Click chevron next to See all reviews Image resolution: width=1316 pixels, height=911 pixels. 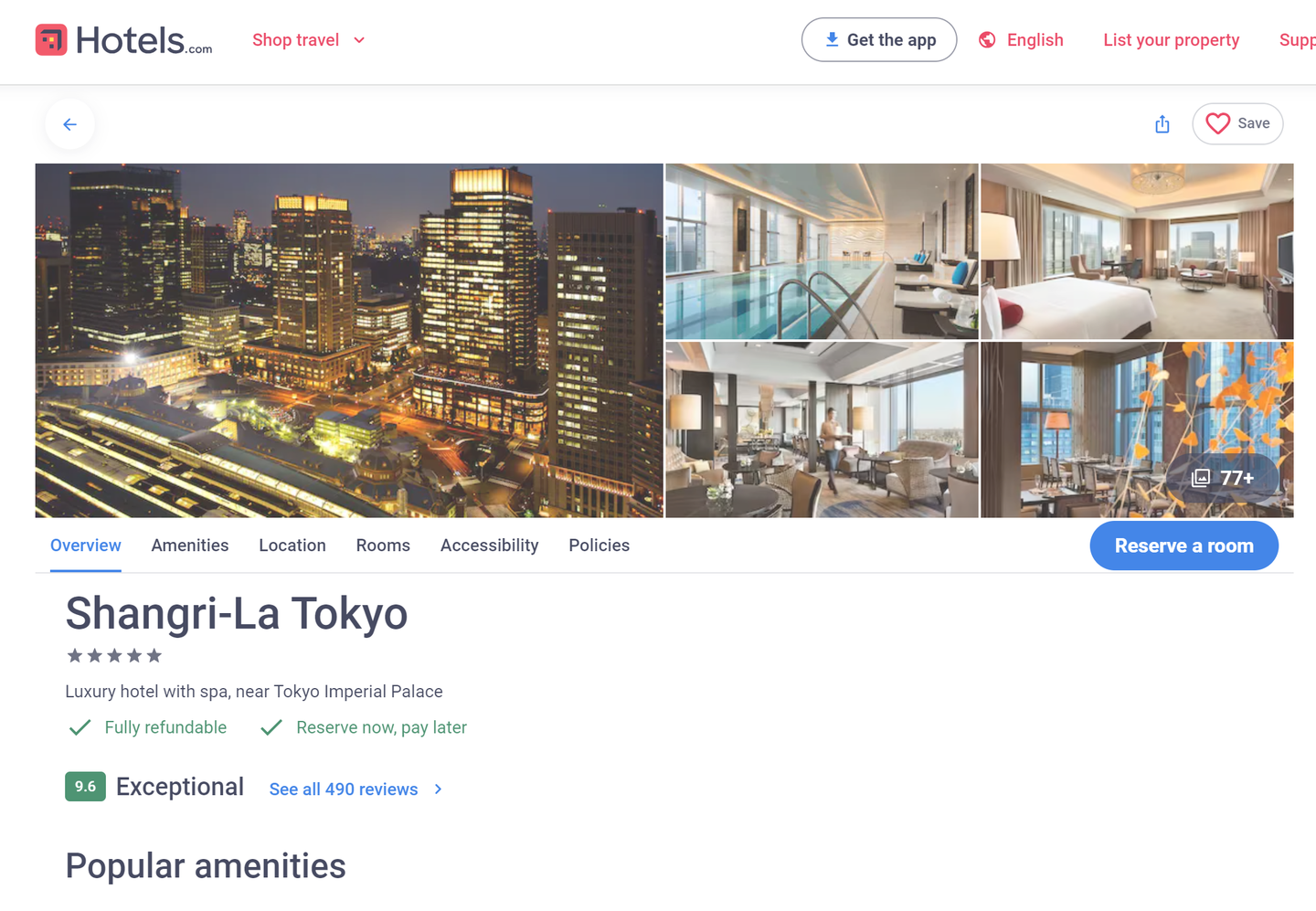coord(439,789)
